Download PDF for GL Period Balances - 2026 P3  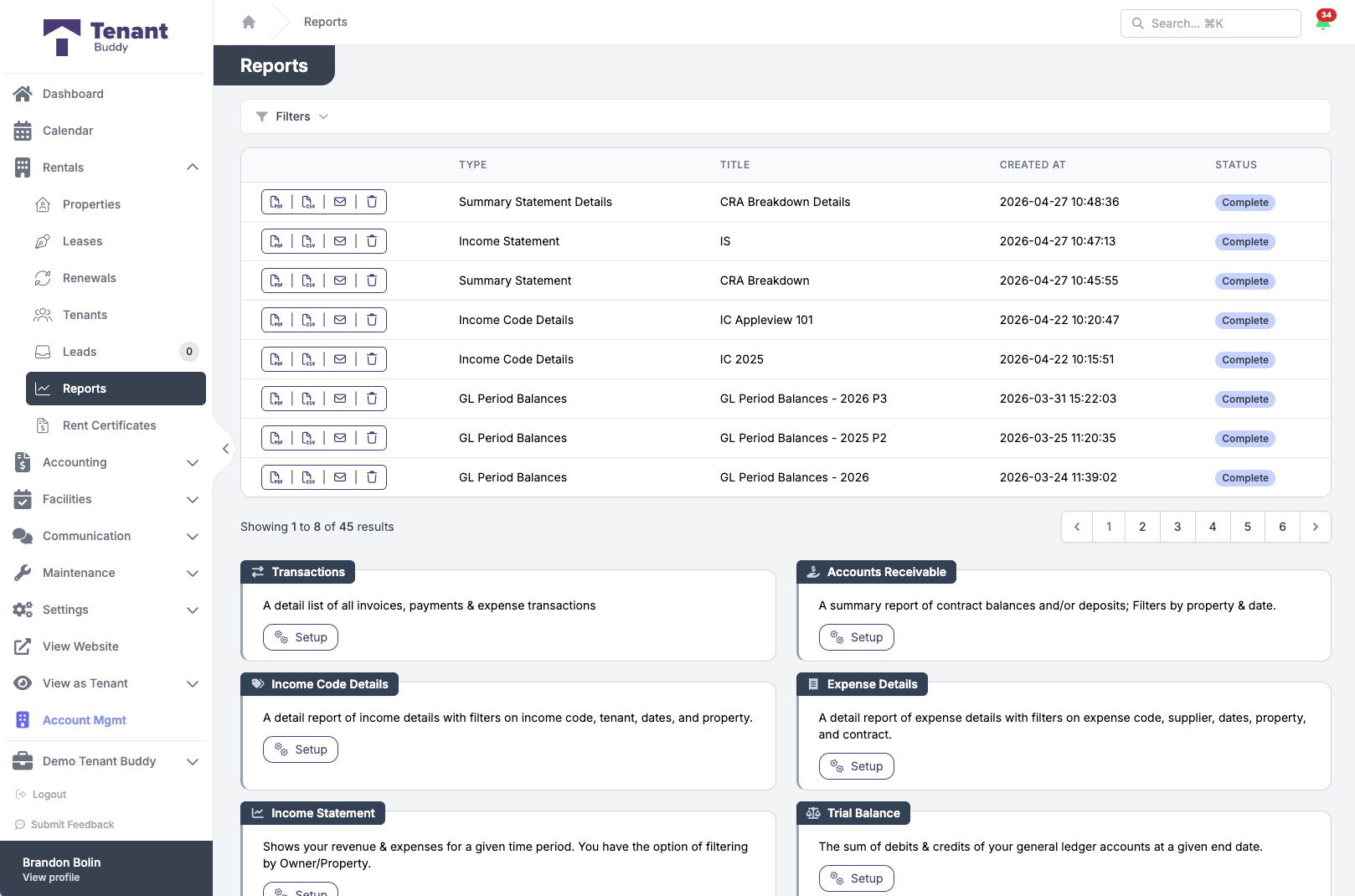coord(276,399)
